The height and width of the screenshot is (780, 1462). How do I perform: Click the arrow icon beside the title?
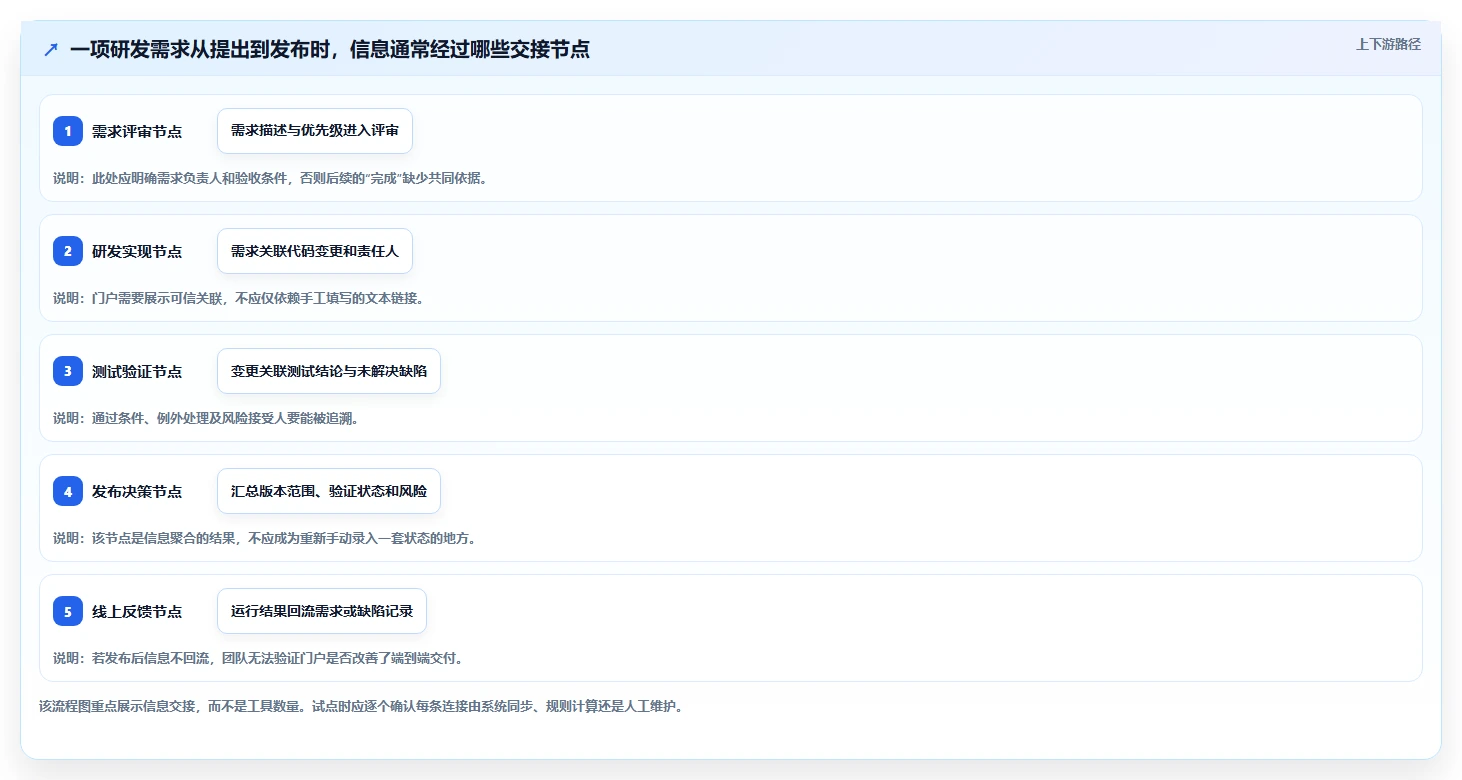(51, 49)
